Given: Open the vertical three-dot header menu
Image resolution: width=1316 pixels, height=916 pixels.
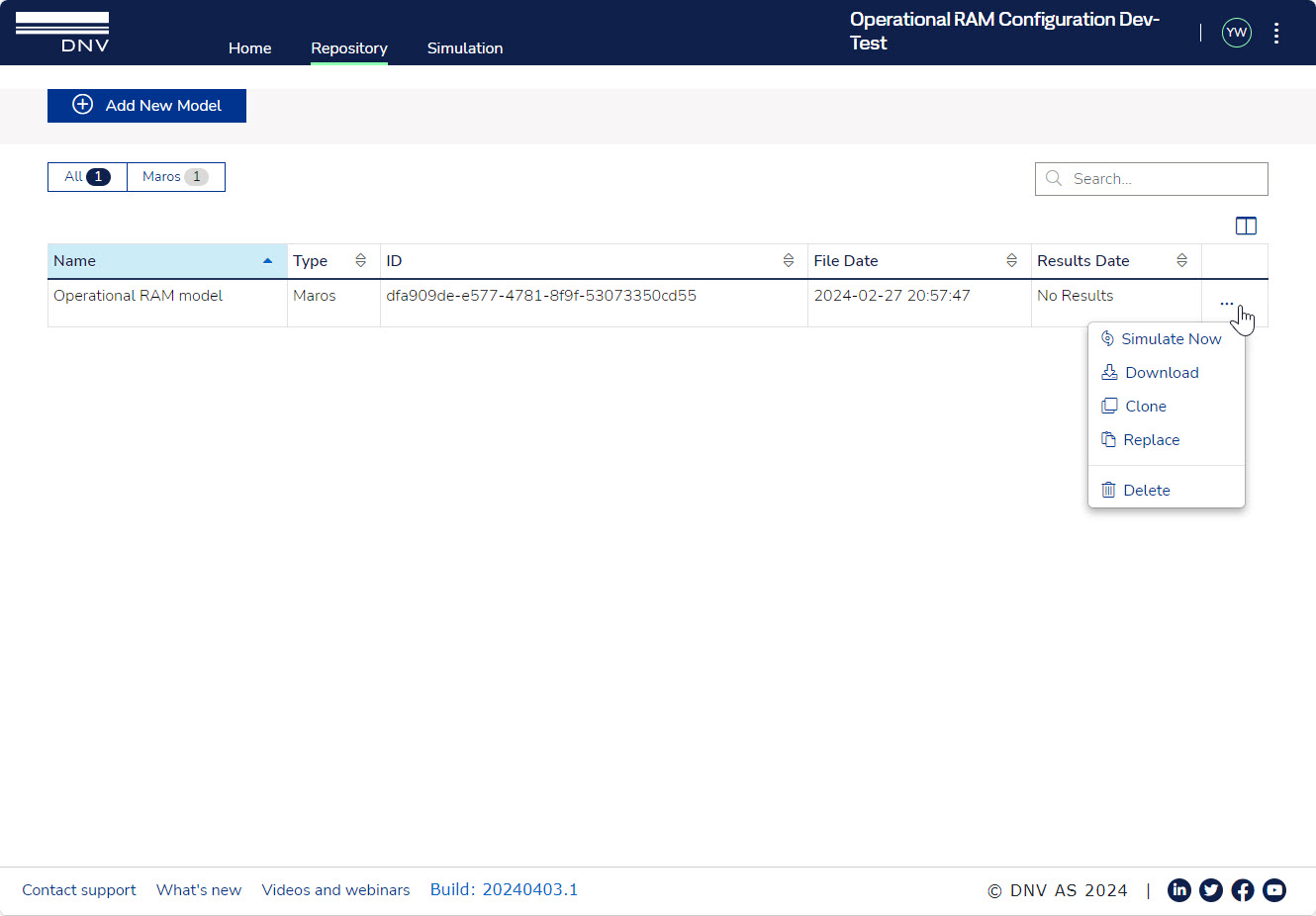Looking at the screenshot, I should (1276, 33).
